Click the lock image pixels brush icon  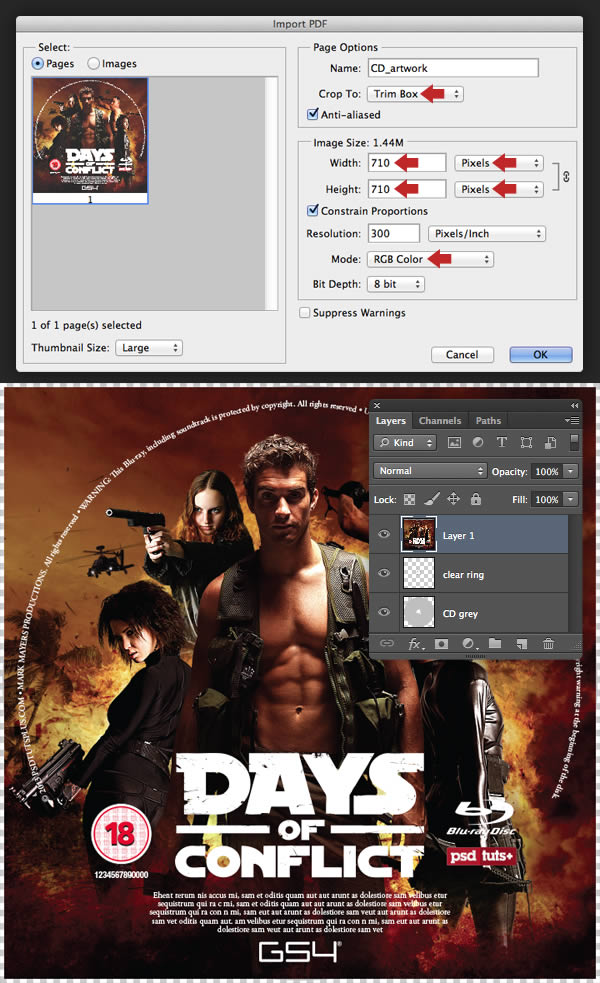pos(432,499)
